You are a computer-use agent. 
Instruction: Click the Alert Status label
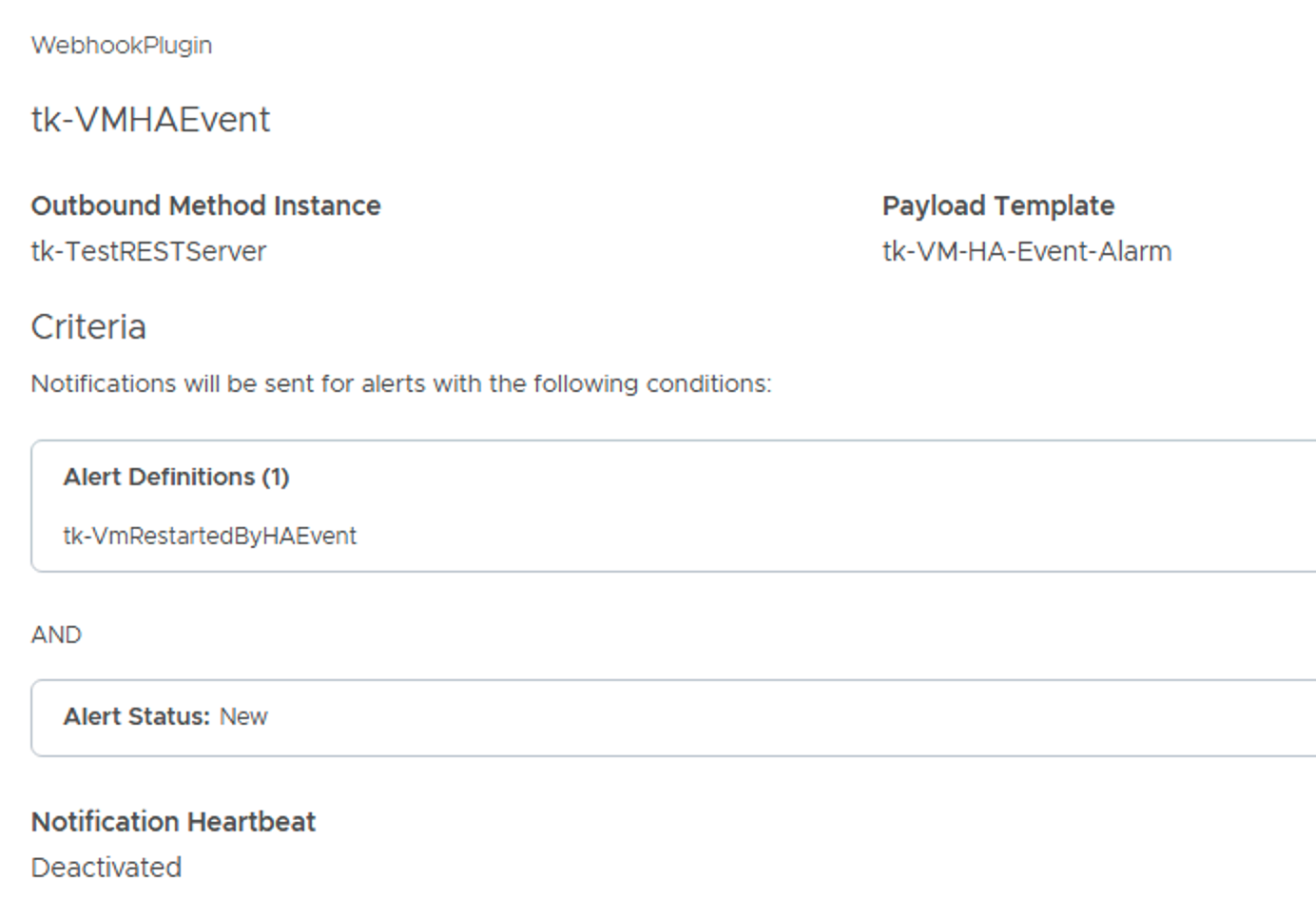coord(136,716)
